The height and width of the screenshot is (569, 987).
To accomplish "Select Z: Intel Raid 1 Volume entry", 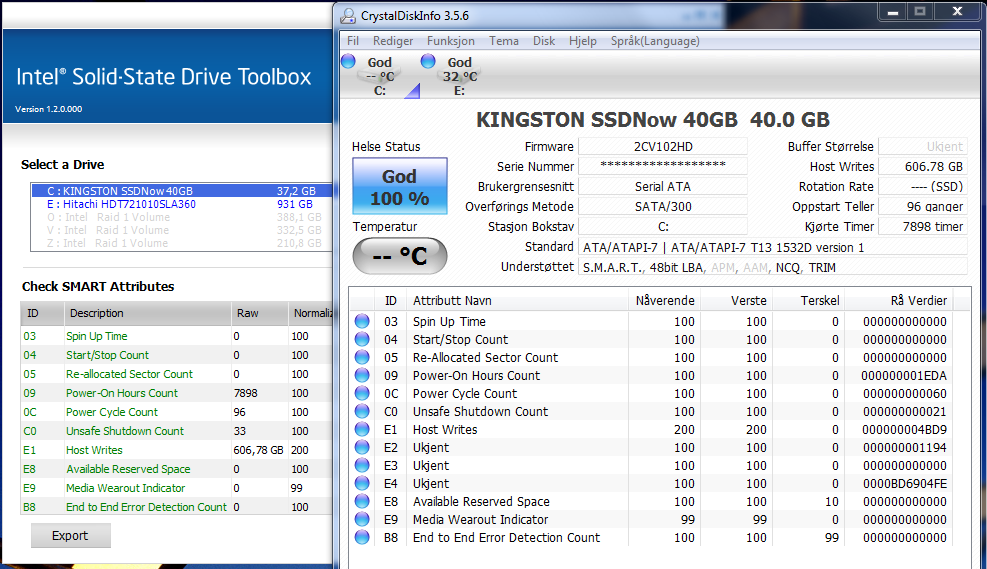I will (181, 243).
